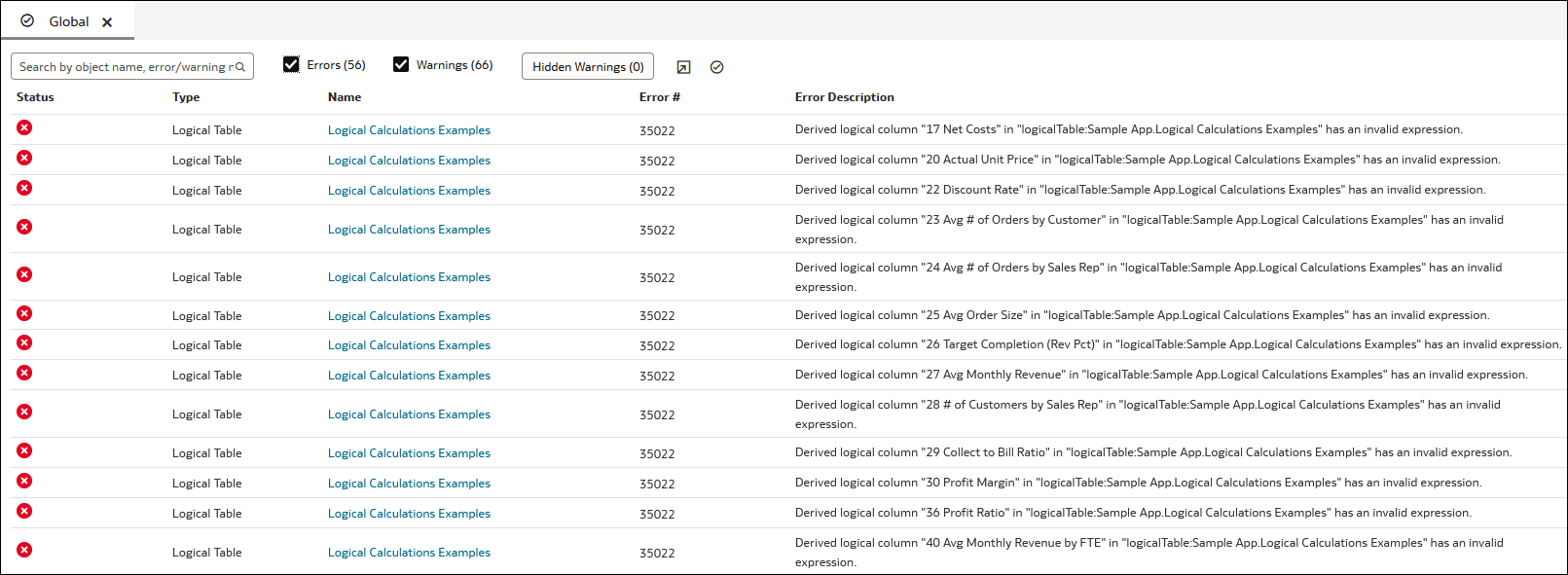Image resolution: width=1568 pixels, height=575 pixels.
Task: Click error icon for 20 Actual Unit Price row
Action: 24,158
